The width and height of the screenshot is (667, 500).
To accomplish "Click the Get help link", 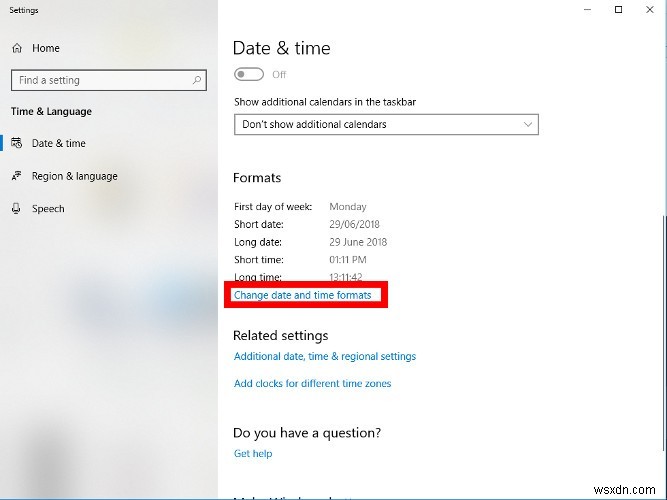I will [x=253, y=454].
